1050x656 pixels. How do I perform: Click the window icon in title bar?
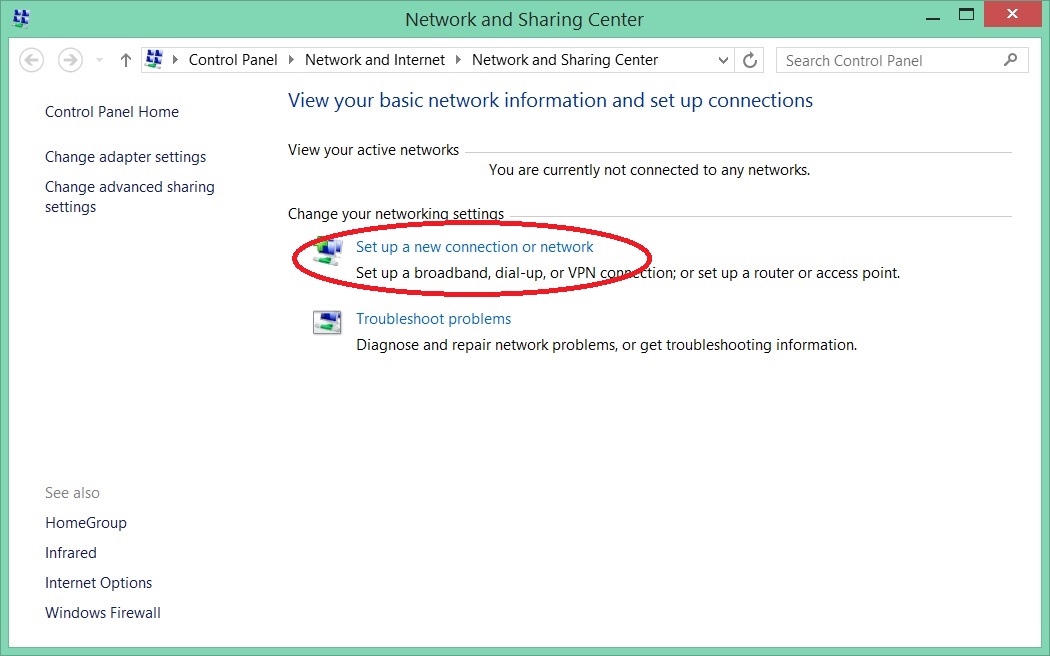coord(20,19)
